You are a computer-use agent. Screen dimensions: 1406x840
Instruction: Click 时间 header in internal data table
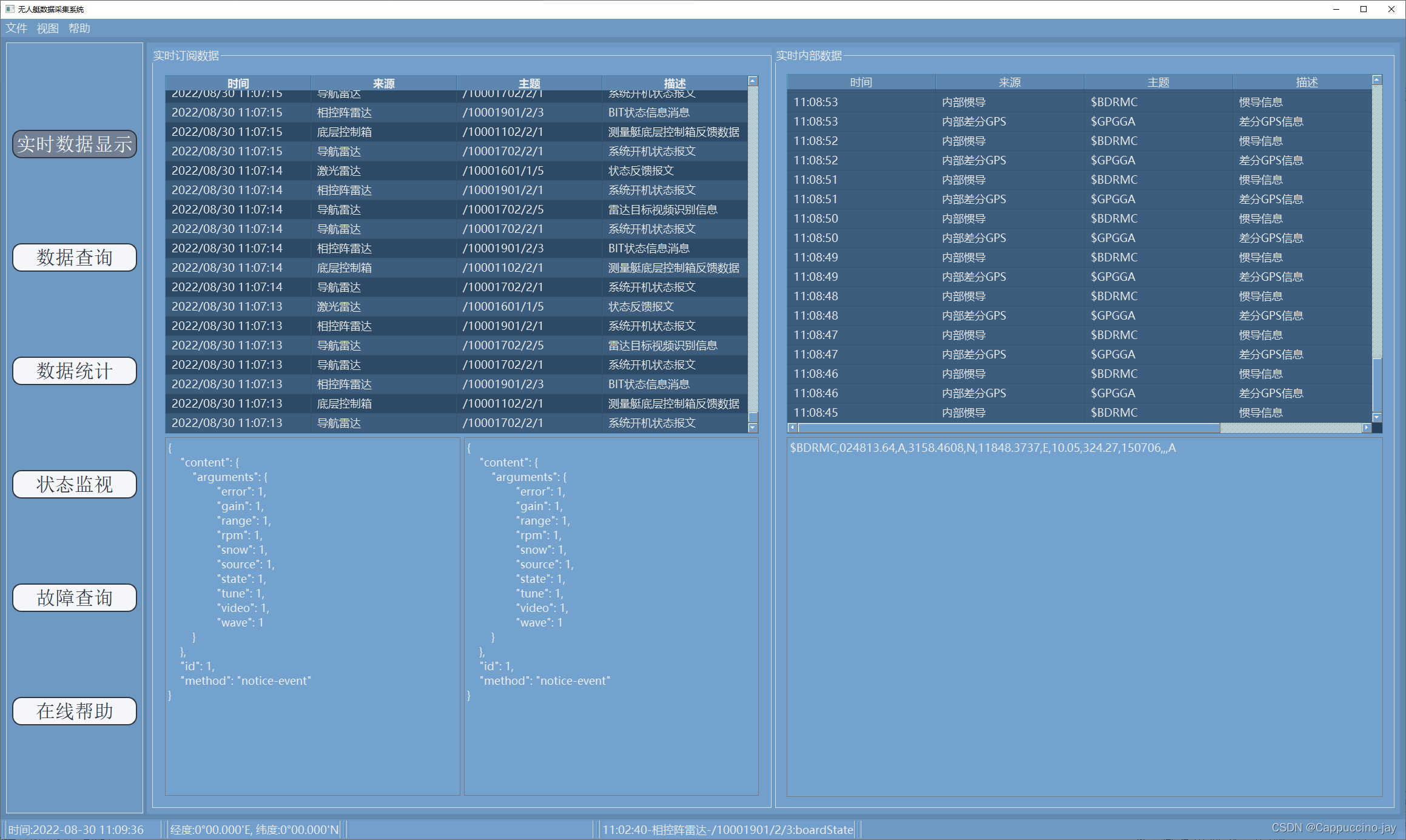click(x=861, y=82)
